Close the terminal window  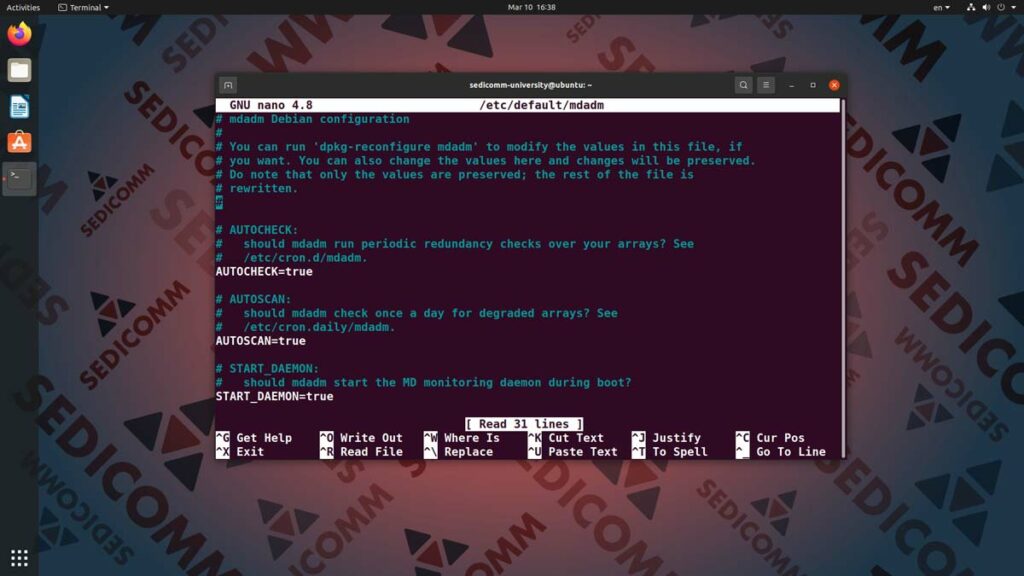tap(834, 85)
